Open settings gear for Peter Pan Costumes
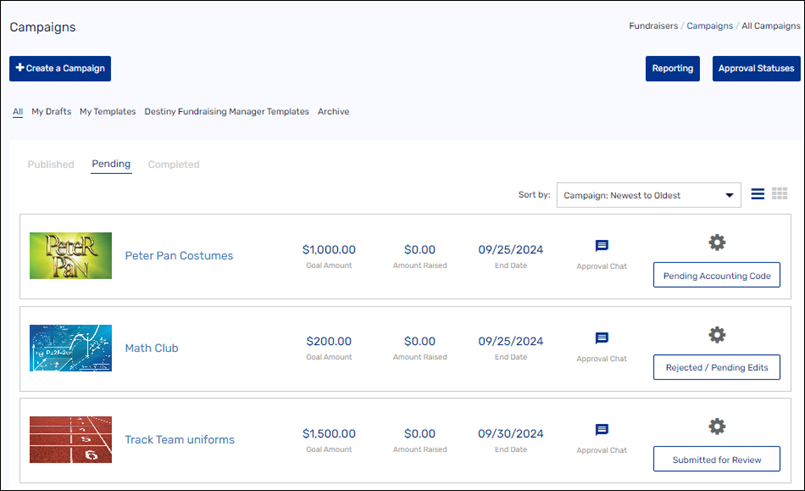This screenshot has width=805, height=491. click(716, 242)
